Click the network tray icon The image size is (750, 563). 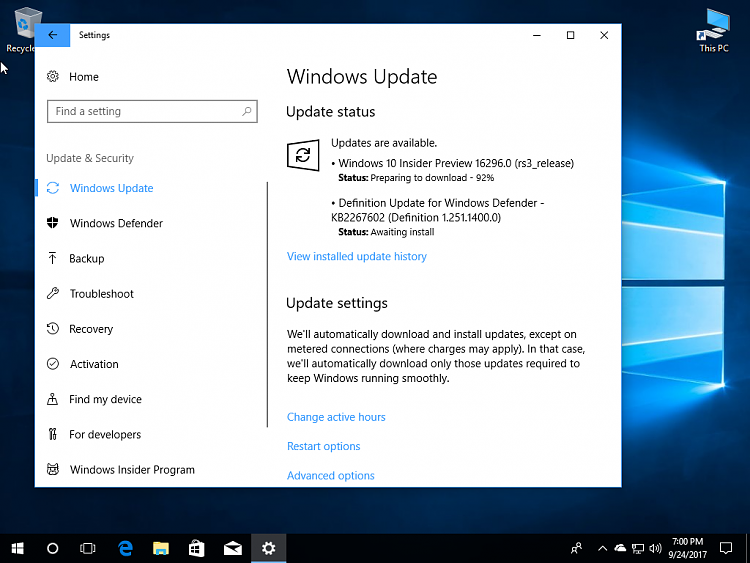[638, 548]
